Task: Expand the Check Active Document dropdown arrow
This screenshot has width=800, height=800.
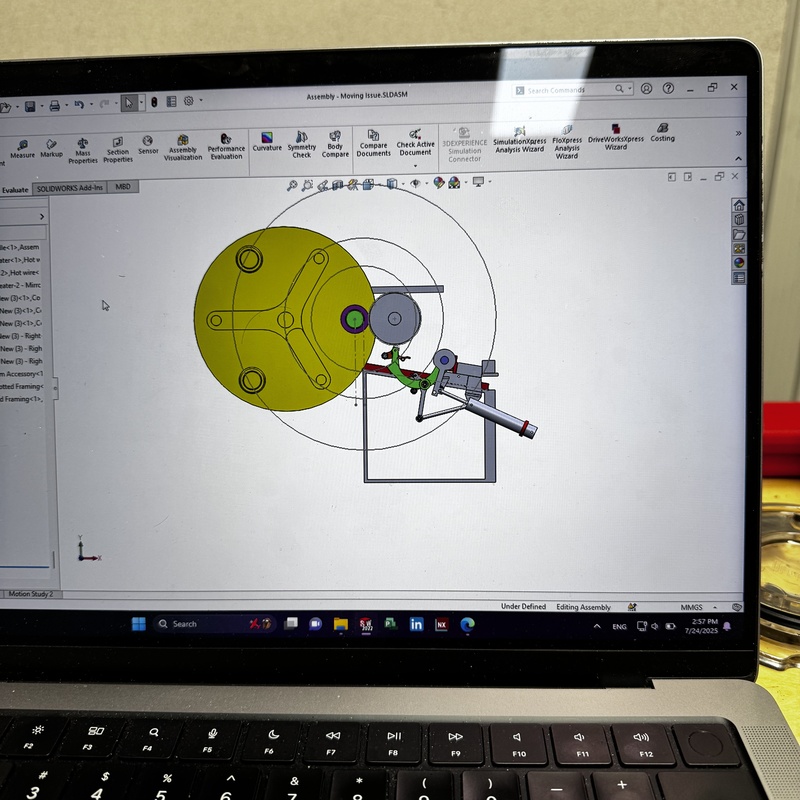Action: tap(415, 165)
